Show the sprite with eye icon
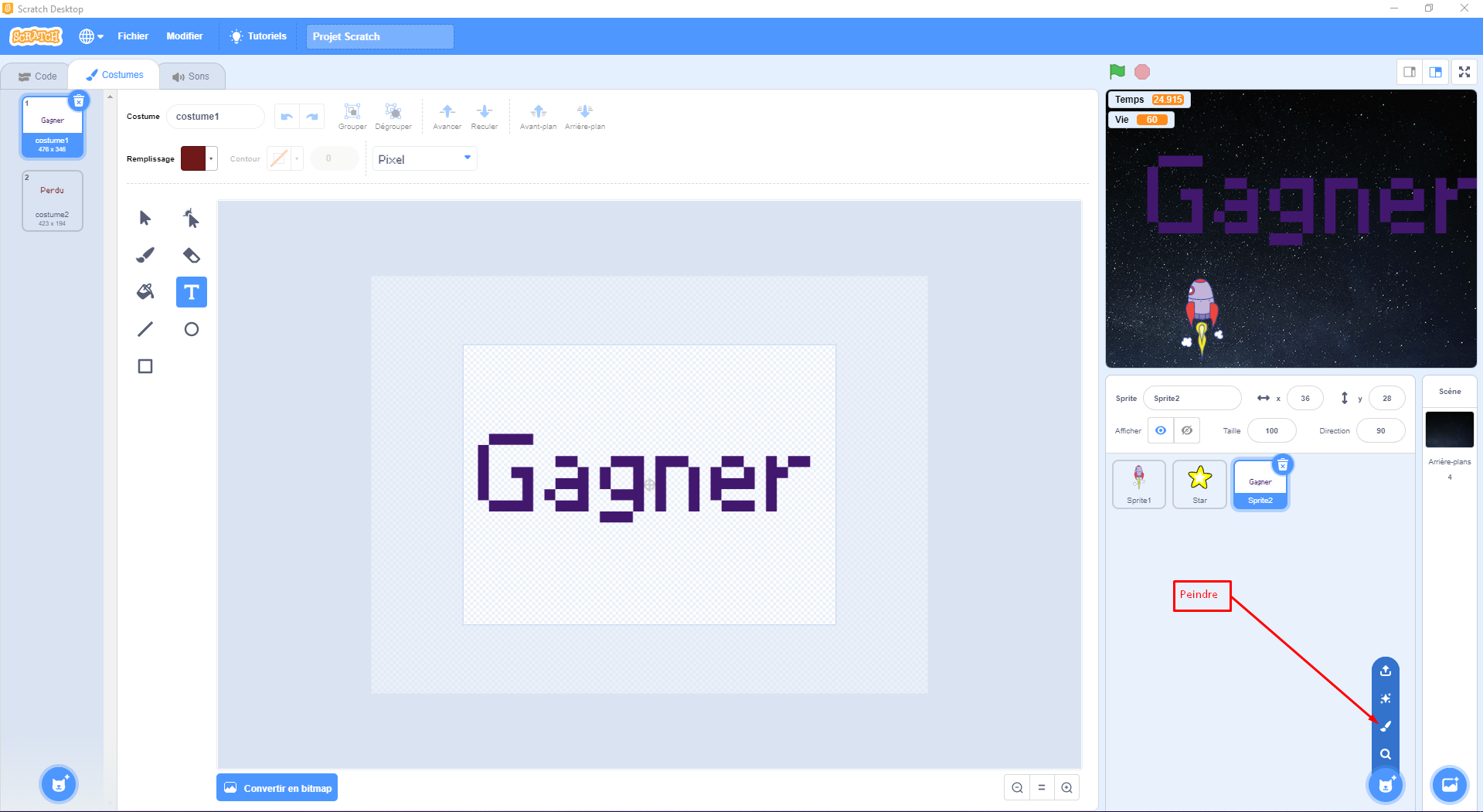Image resolution: width=1483 pixels, height=812 pixels. (x=1161, y=430)
